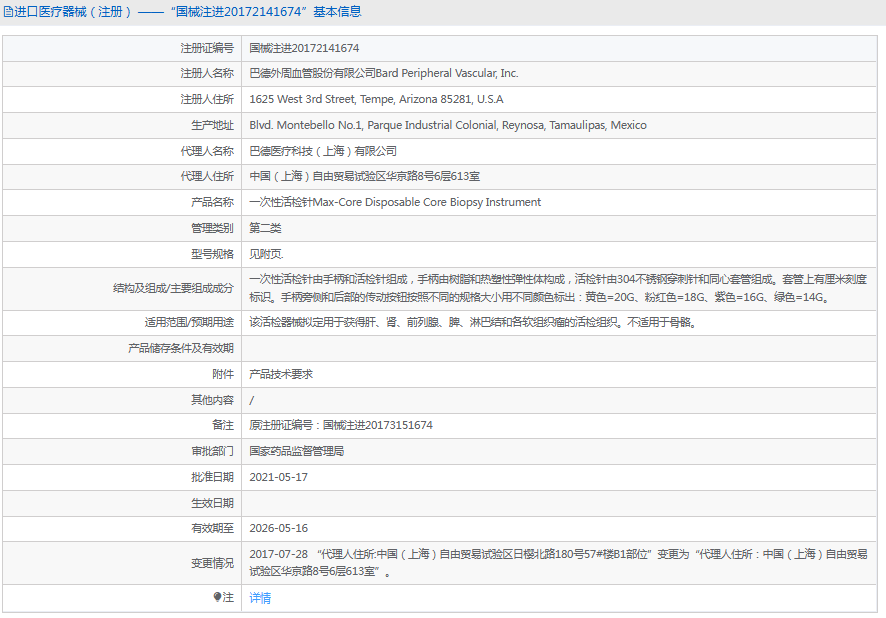Click the bulb icon beside 注 label
The height and width of the screenshot is (618, 886).
[x=217, y=597]
